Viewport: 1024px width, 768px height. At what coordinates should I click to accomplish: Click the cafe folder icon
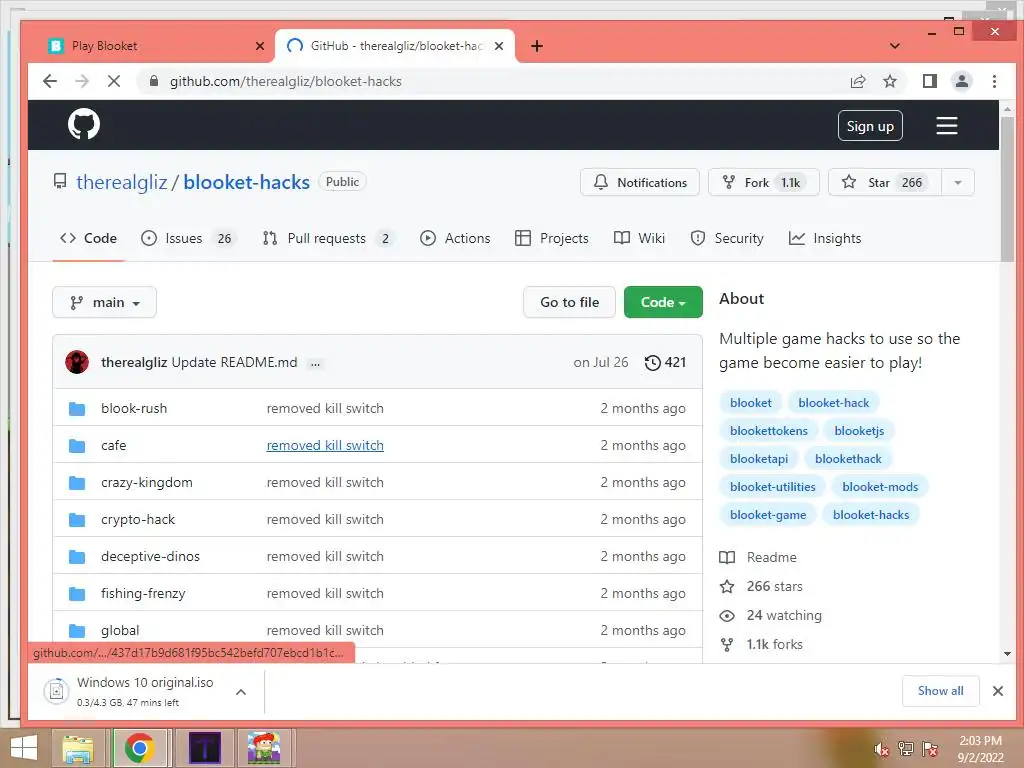tap(77, 445)
